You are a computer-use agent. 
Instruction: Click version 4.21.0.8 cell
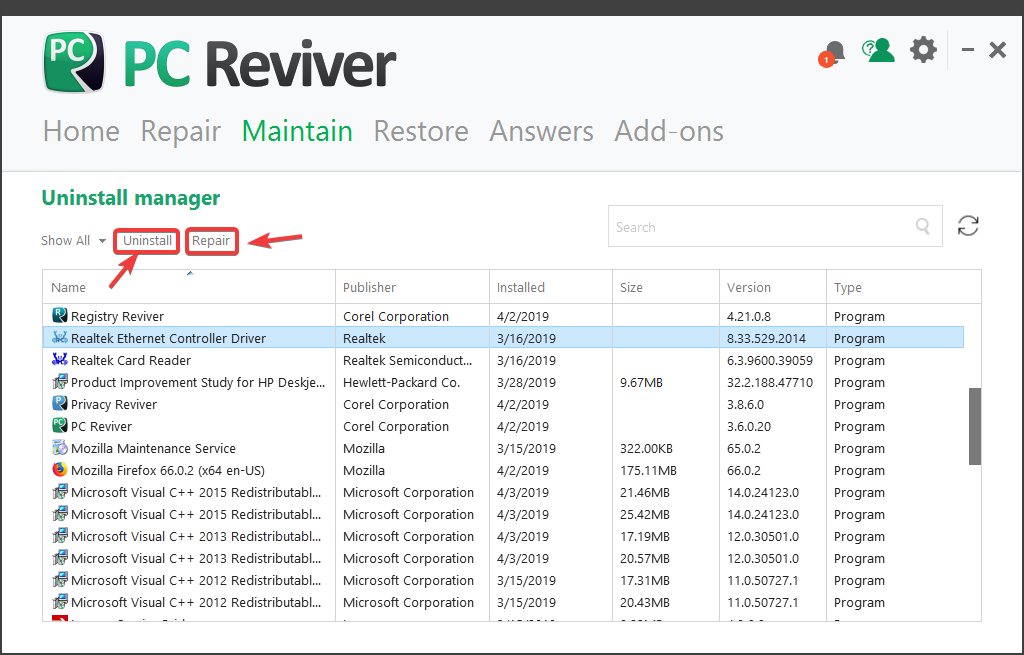point(748,316)
